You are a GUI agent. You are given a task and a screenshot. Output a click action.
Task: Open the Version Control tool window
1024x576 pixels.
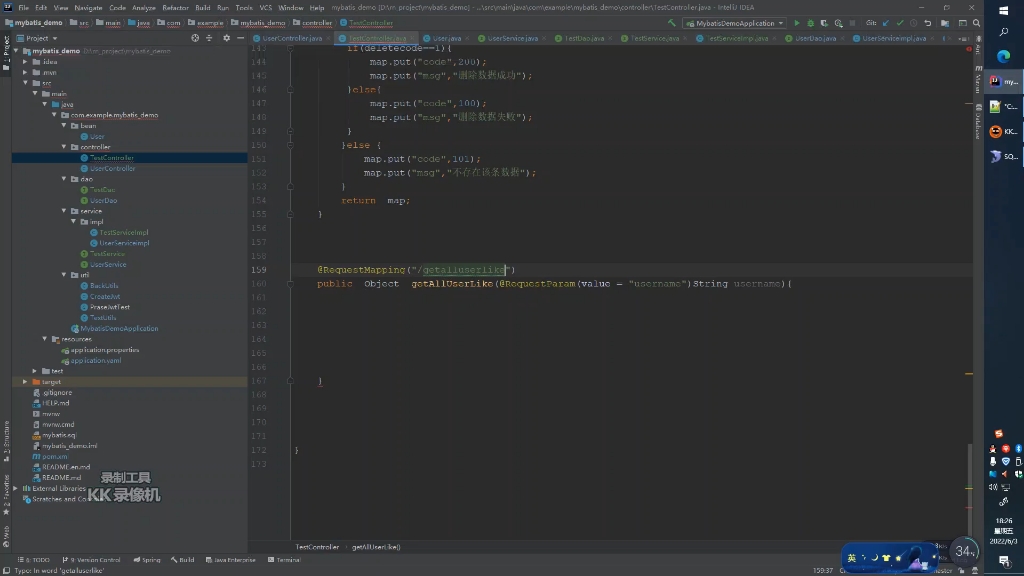pos(91,560)
